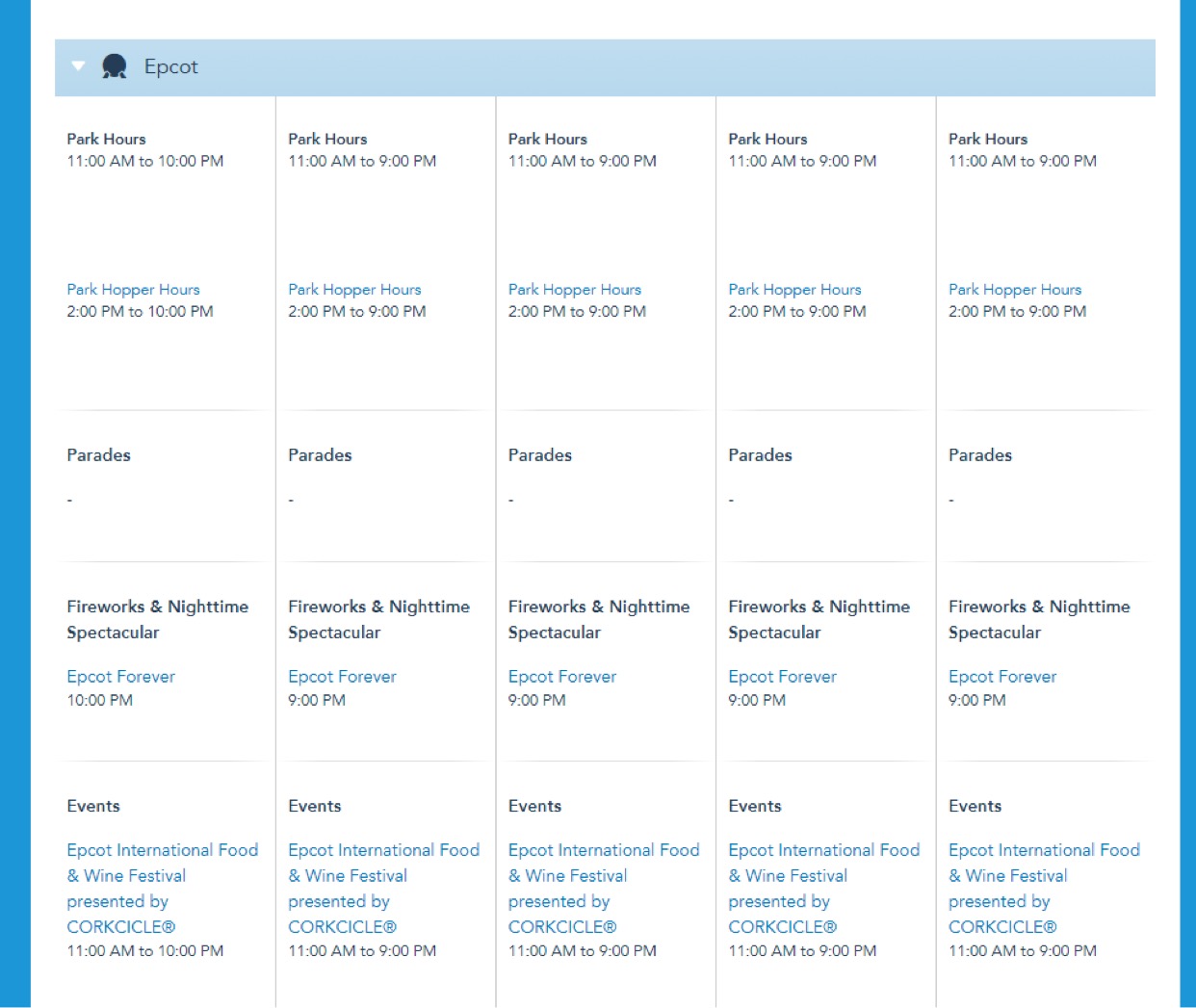Open Park Hopper Hours link showing 2:00 PM to 10:00 PM
The width and height of the screenshot is (1196, 1008).
click(133, 290)
